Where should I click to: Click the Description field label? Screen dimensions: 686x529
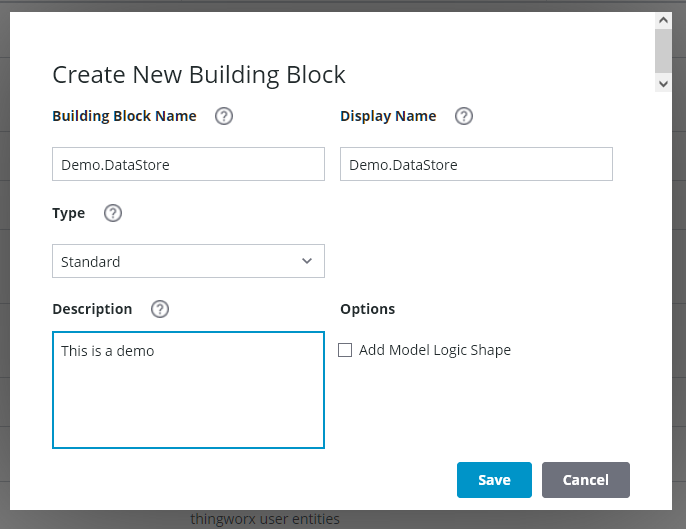tap(92, 309)
